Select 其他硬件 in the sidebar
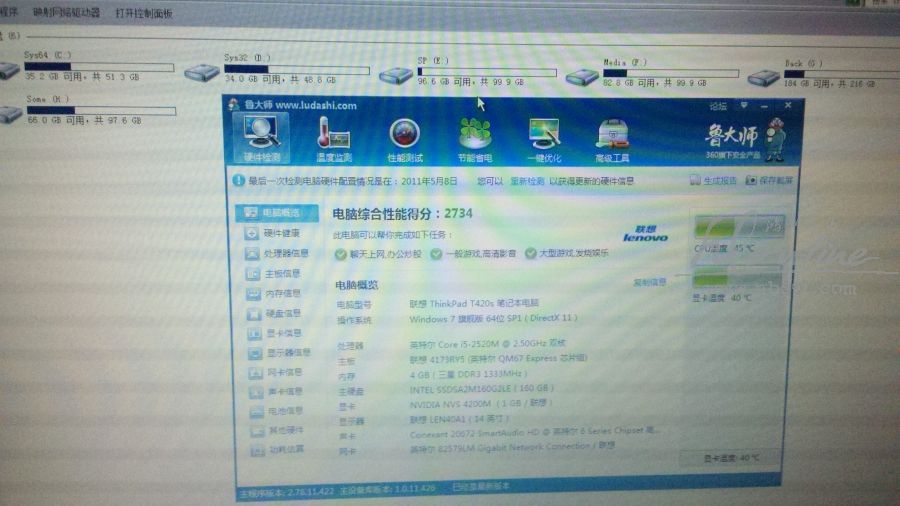900x506 pixels. click(x=277, y=431)
